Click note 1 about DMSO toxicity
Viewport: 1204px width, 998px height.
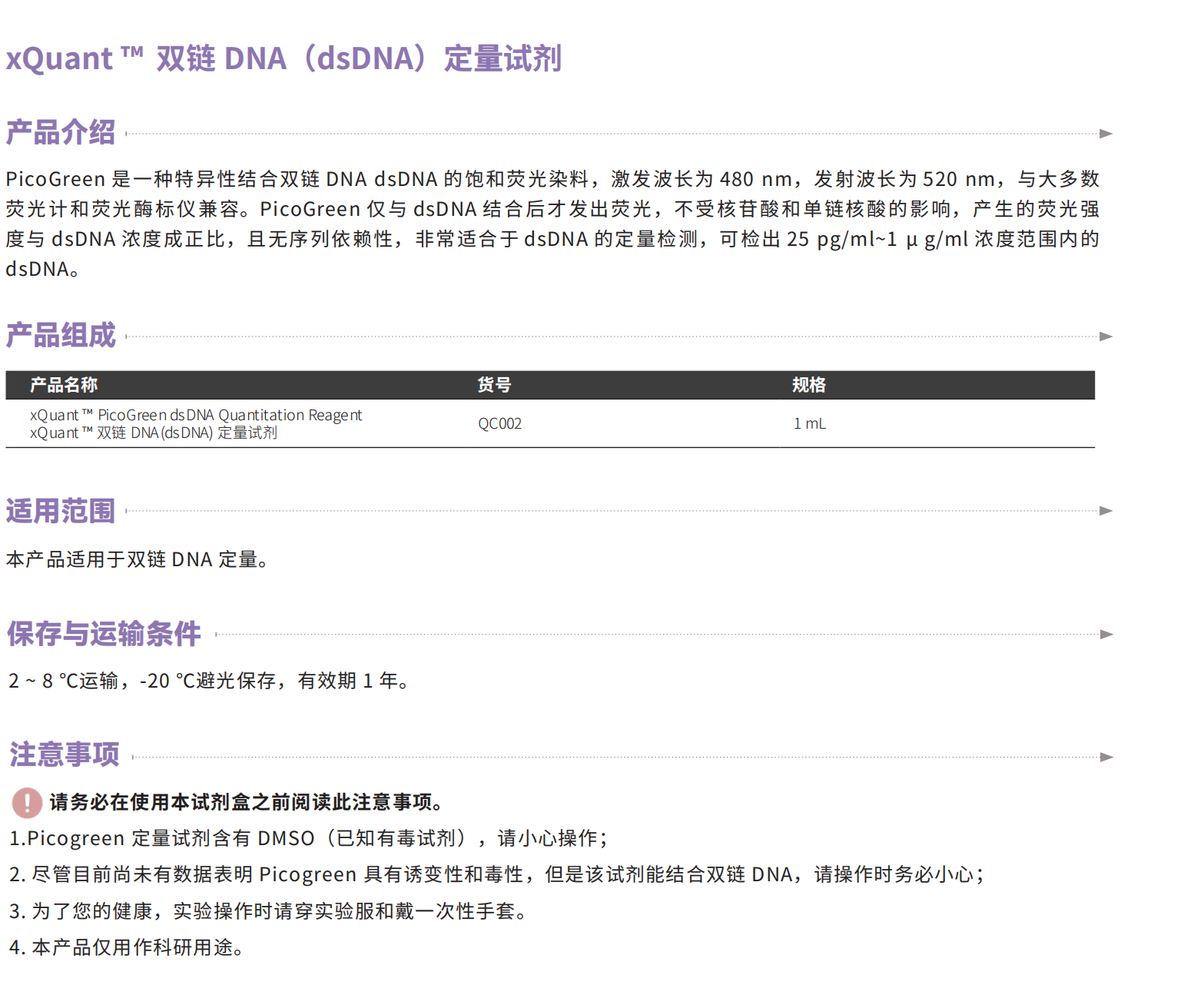[308, 838]
